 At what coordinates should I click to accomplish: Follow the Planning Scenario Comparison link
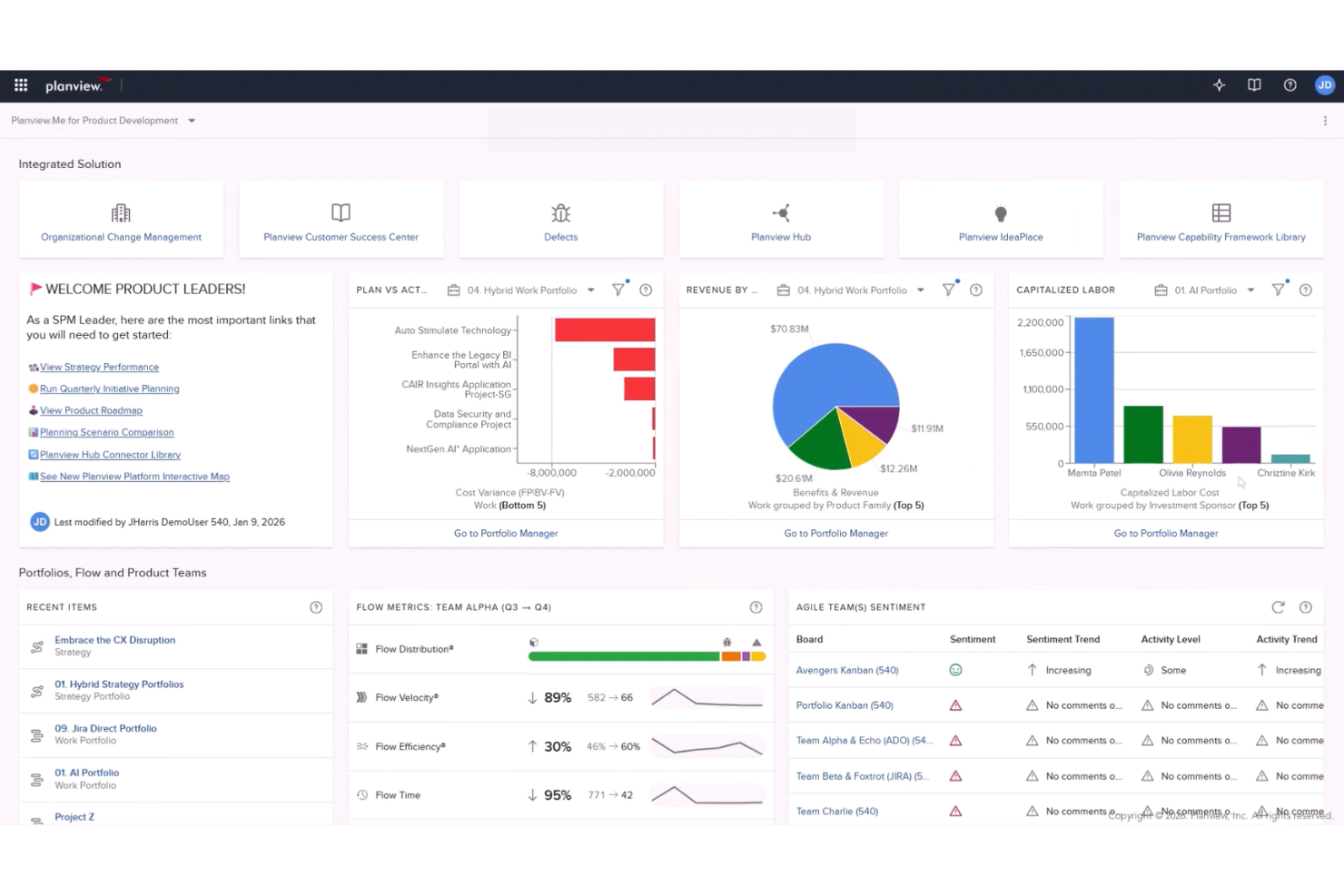(x=107, y=432)
